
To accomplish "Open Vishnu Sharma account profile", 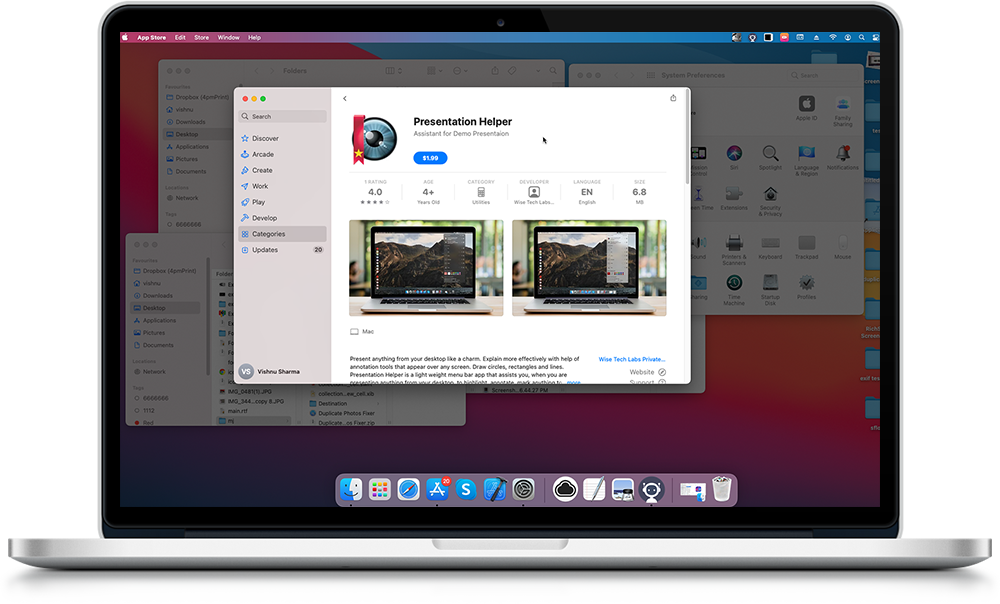I will 270,371.
